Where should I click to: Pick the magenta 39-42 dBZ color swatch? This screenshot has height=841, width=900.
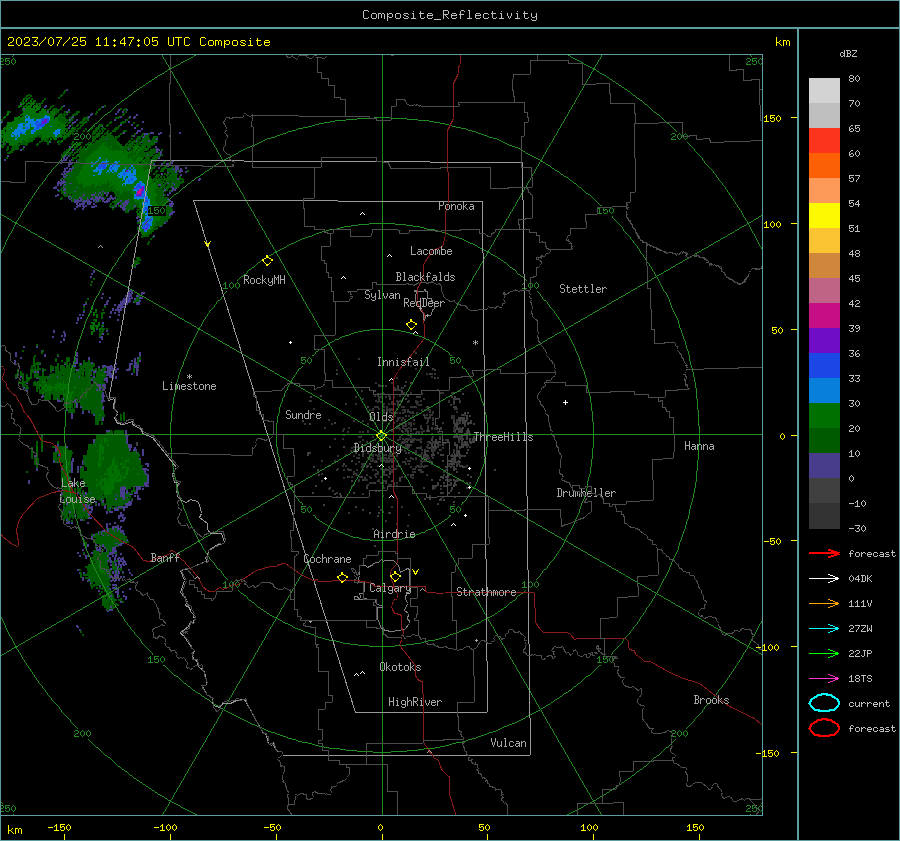pos(824,316)
